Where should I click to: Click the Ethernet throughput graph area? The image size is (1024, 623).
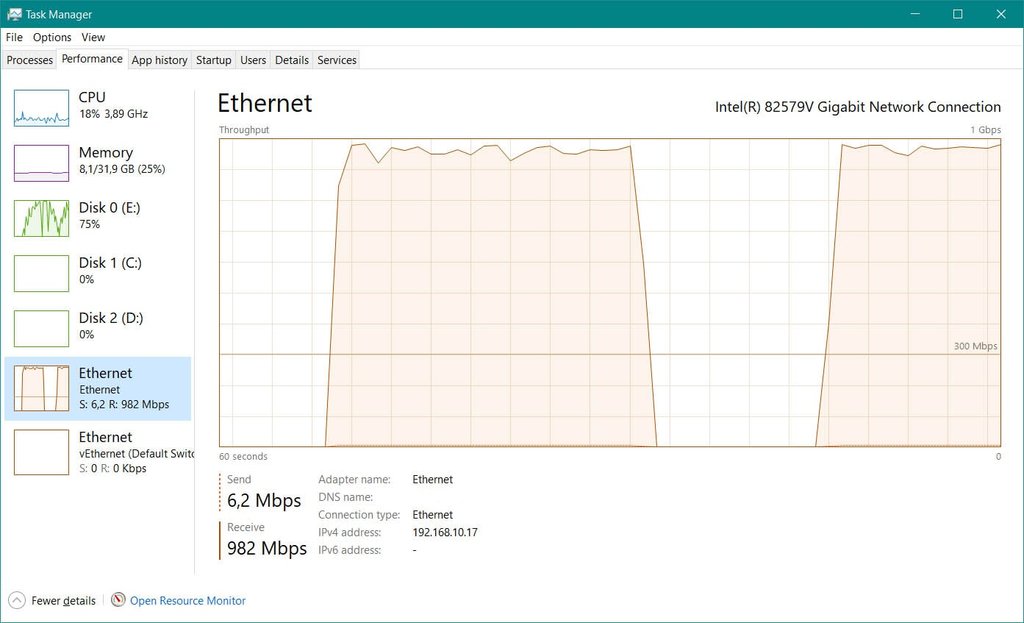click(x=609, y=292)
